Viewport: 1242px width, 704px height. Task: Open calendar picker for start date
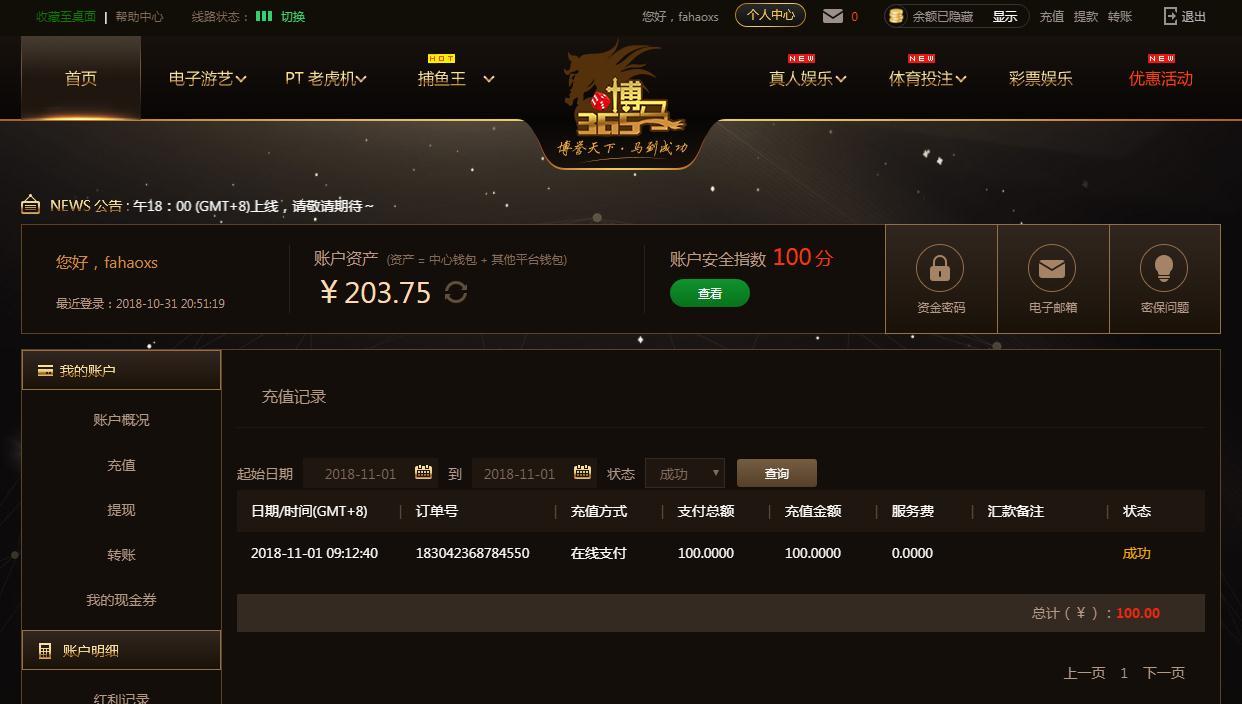[x=423, y=472]
